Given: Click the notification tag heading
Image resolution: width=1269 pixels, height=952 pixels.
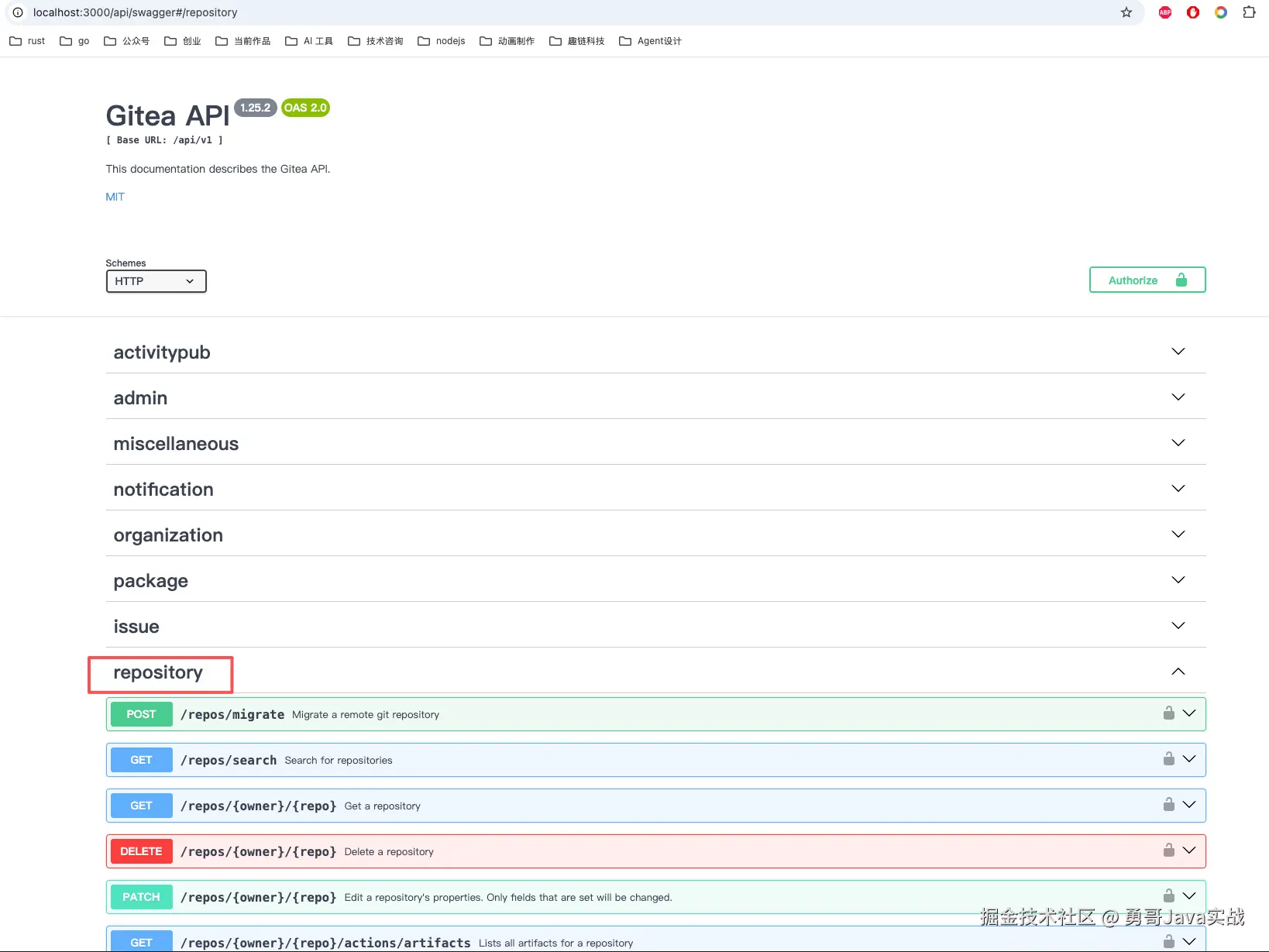Looking at the screenshot, I should pos(163,490).
